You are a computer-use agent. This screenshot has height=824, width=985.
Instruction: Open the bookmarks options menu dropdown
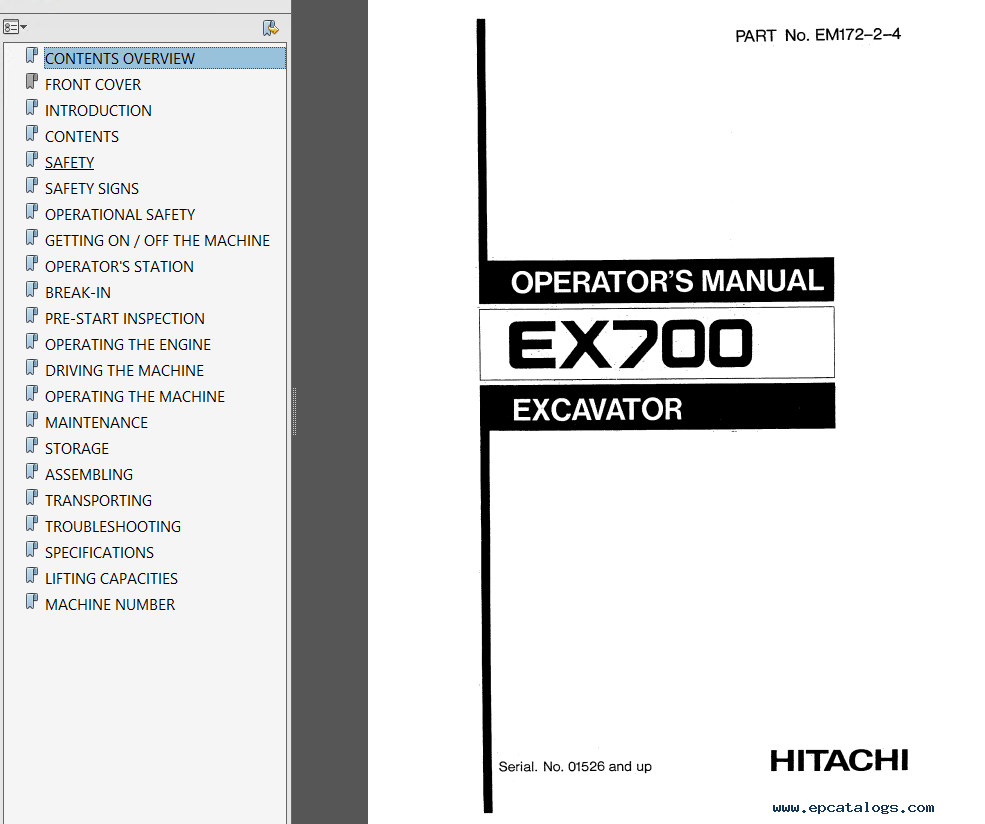click(x=14, y=27)
